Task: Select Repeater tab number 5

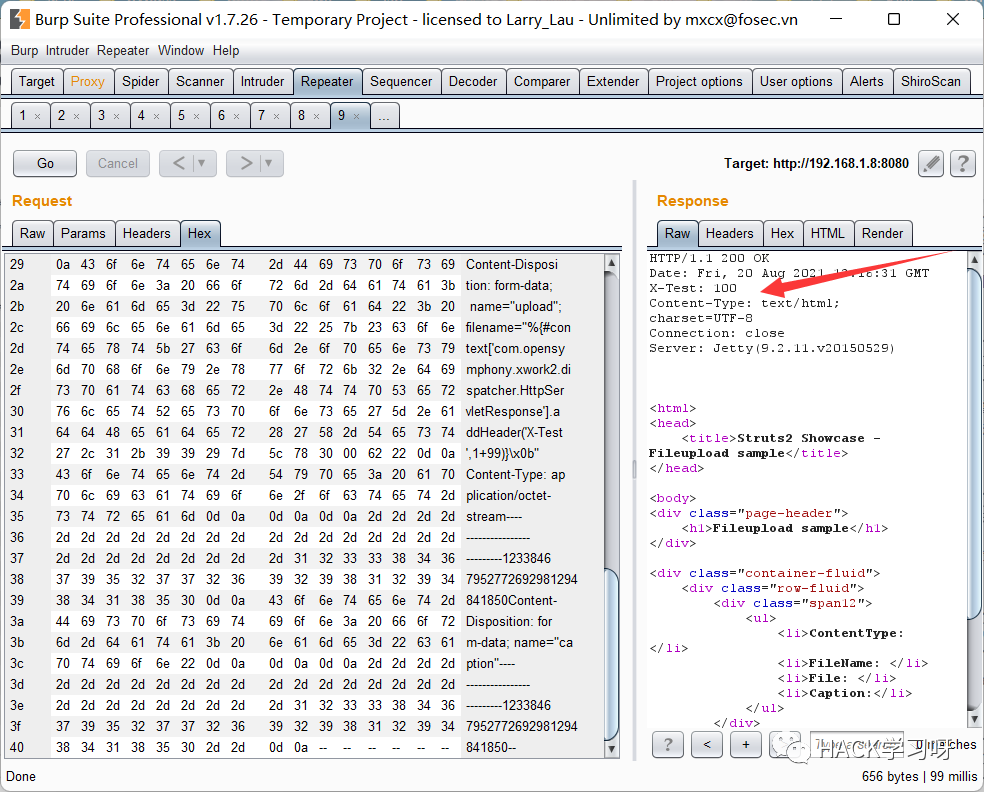Action: [x=181, y=115]
